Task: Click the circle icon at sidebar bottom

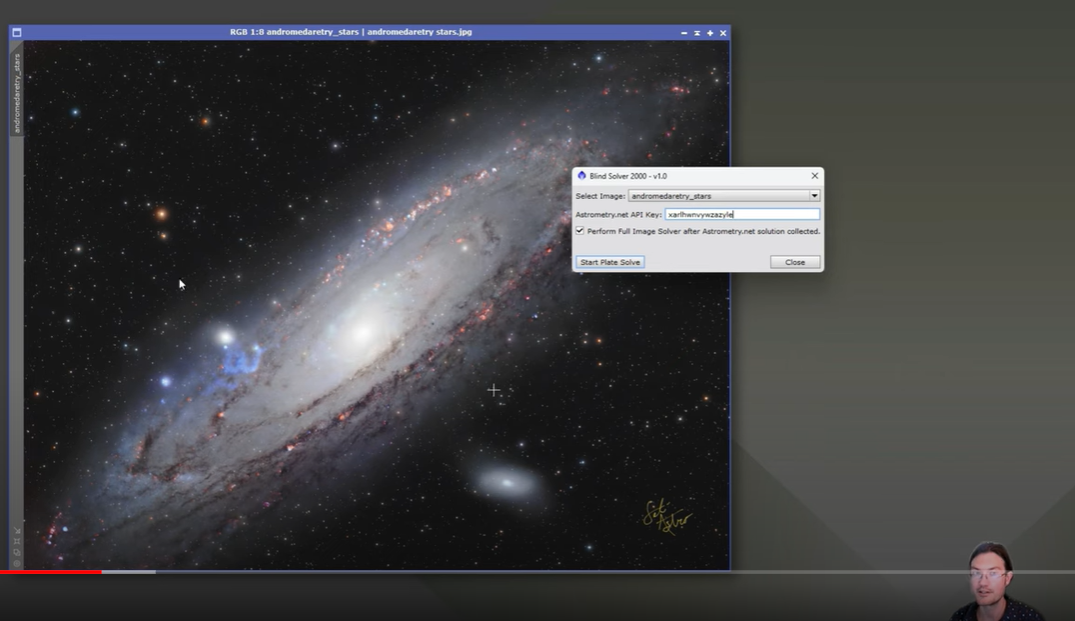Action: tap(17, 563)
